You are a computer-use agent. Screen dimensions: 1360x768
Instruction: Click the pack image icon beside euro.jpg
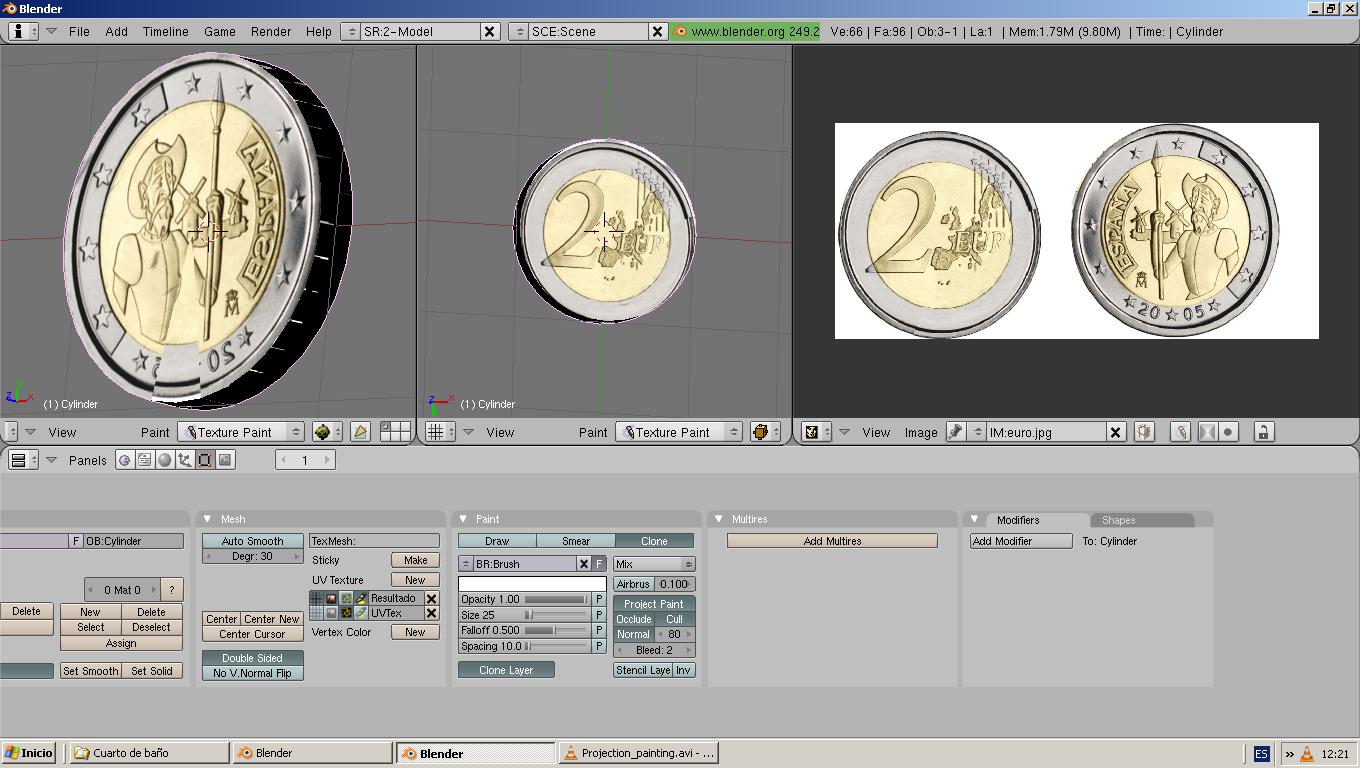tap(1143, 432)
